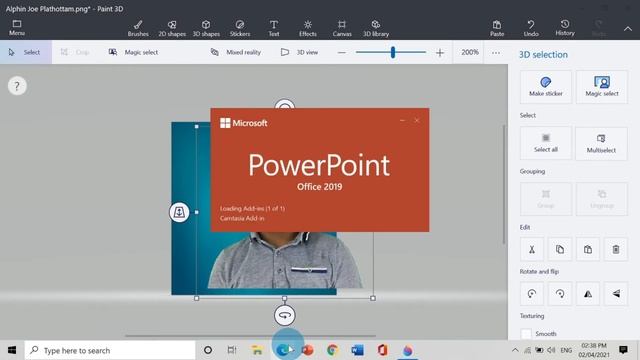This screenshot has height=360, width=640.
Task: Click Magic select in 3D selection panel
Action: point(602,87)
